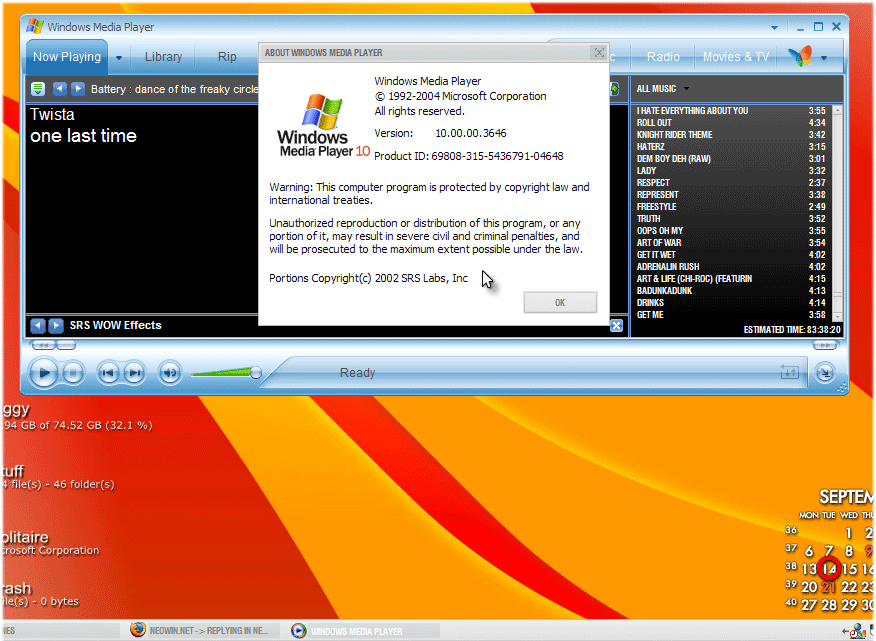
Task: Open the Radio tab
Action: click(663, 57)
